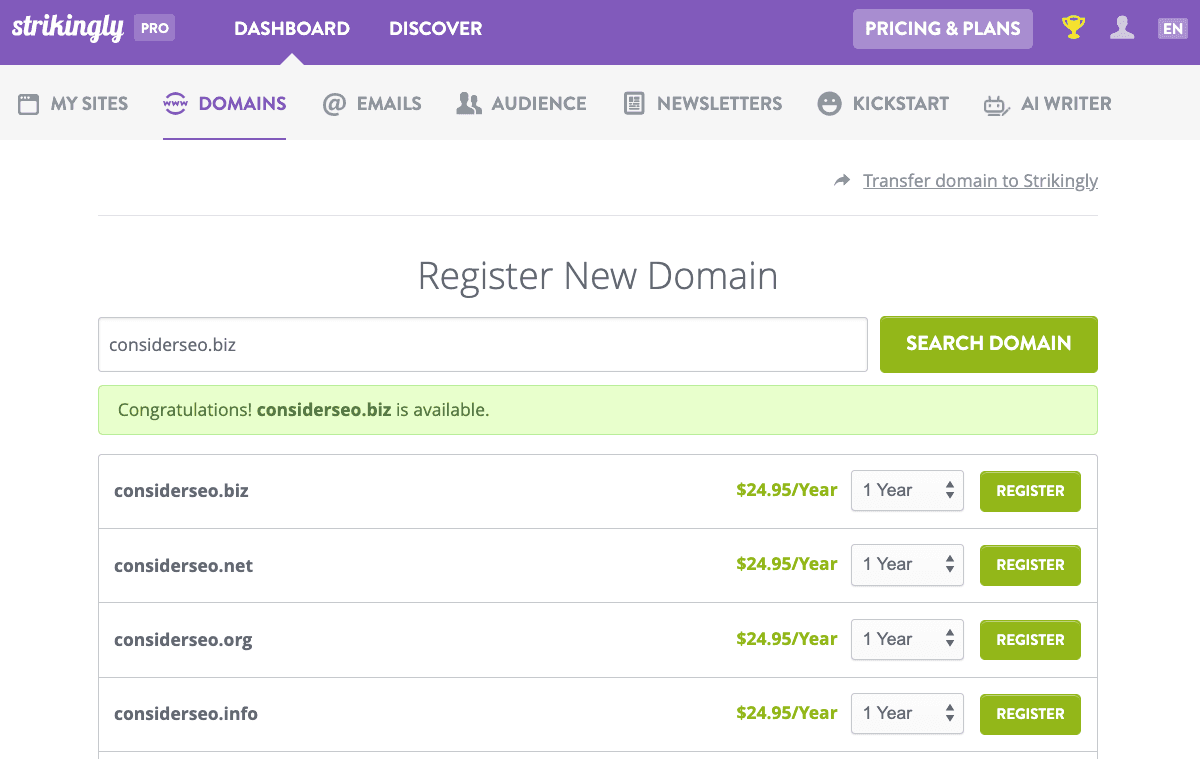Register the considerseo.info domain
Screen dimensions: 1200x759
point(1029,714)
